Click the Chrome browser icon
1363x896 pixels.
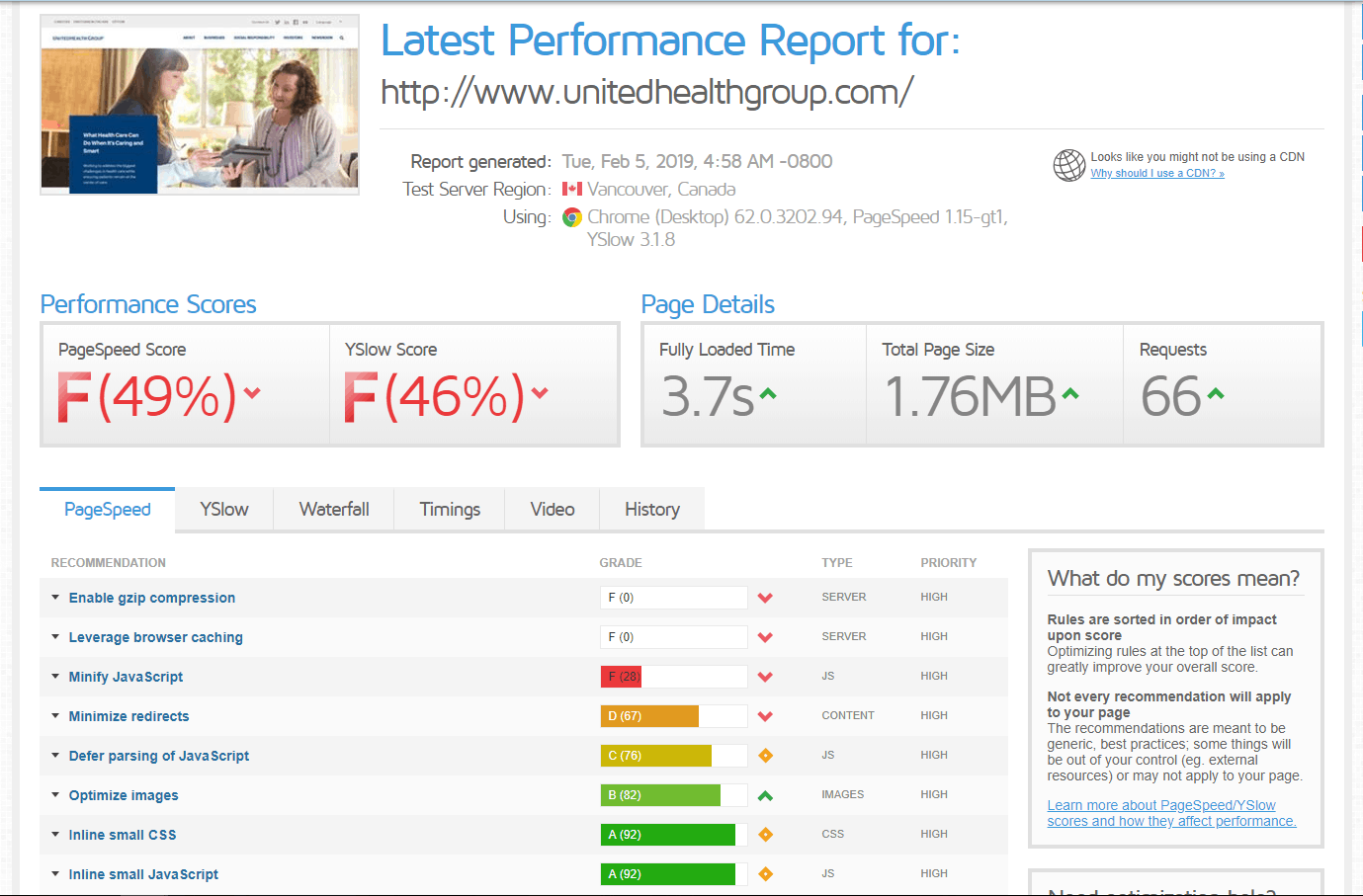pyautogui.click(x=572, y=217)
